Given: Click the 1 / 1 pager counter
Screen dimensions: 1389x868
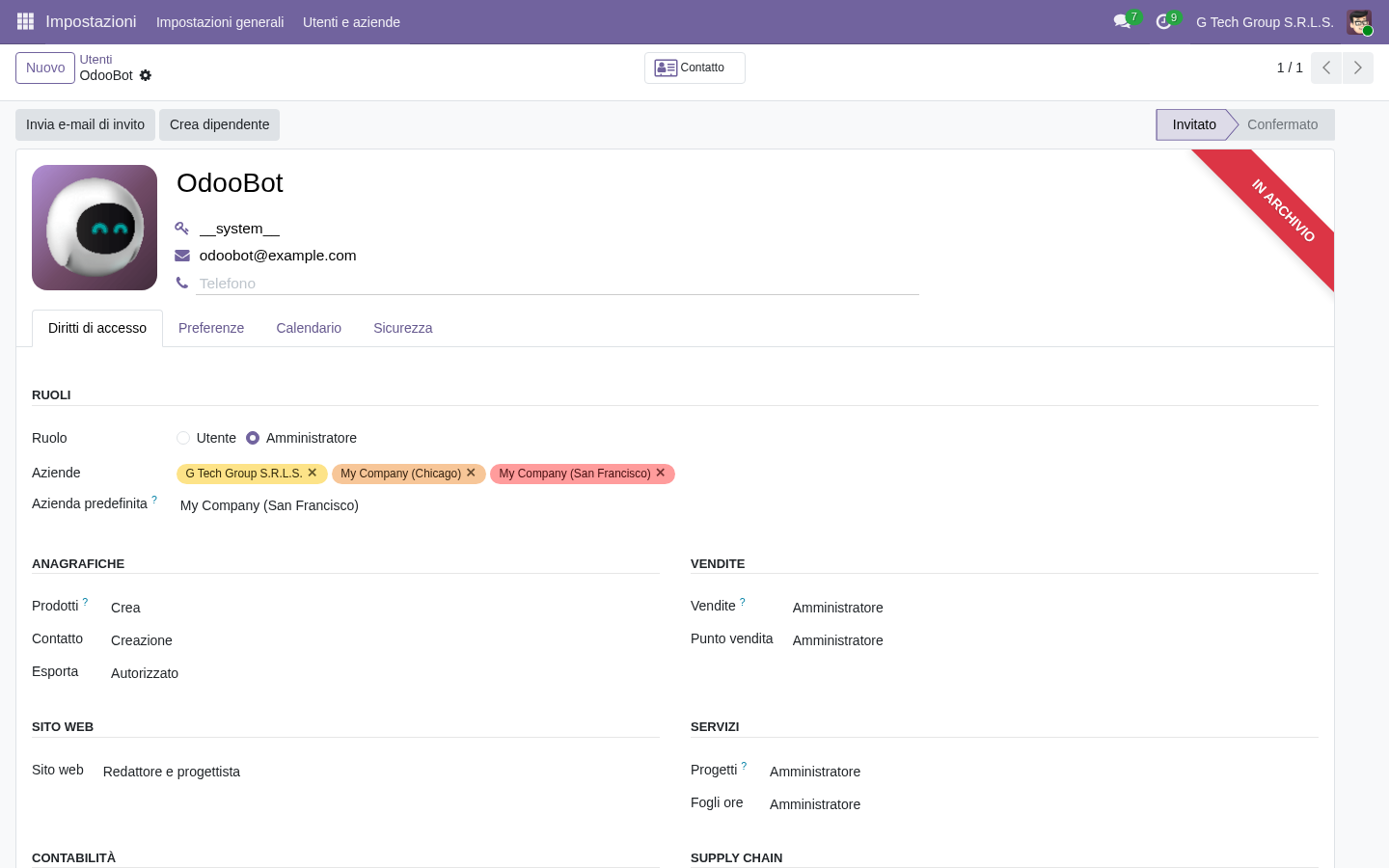Looking at the screenshot, I should pos(1290,68).
